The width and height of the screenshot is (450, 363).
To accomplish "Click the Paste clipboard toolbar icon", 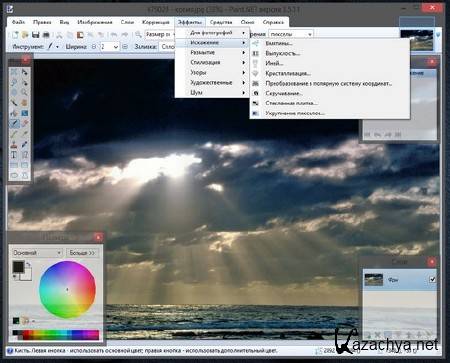I will point(80,34).
